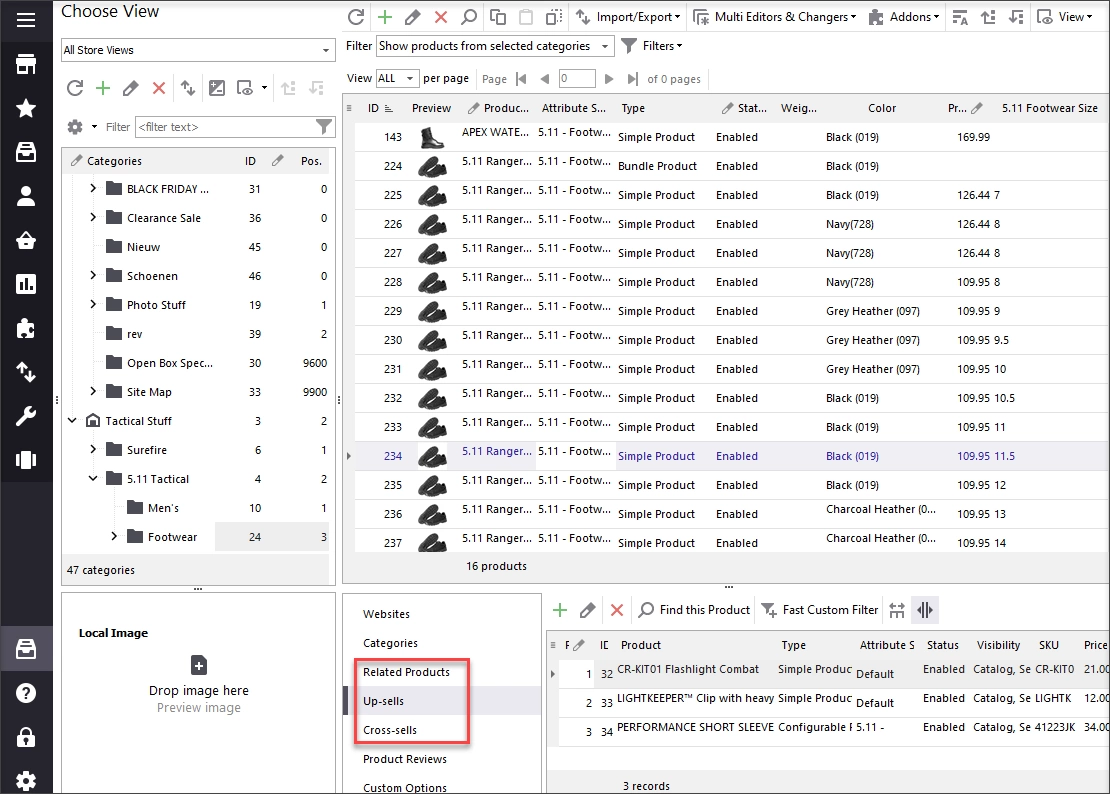Viewport: 1110px width, 794px height.
Task: Select the PERFORMANCE SHORT SLEEVE row
Action: (x=828, y=732)
